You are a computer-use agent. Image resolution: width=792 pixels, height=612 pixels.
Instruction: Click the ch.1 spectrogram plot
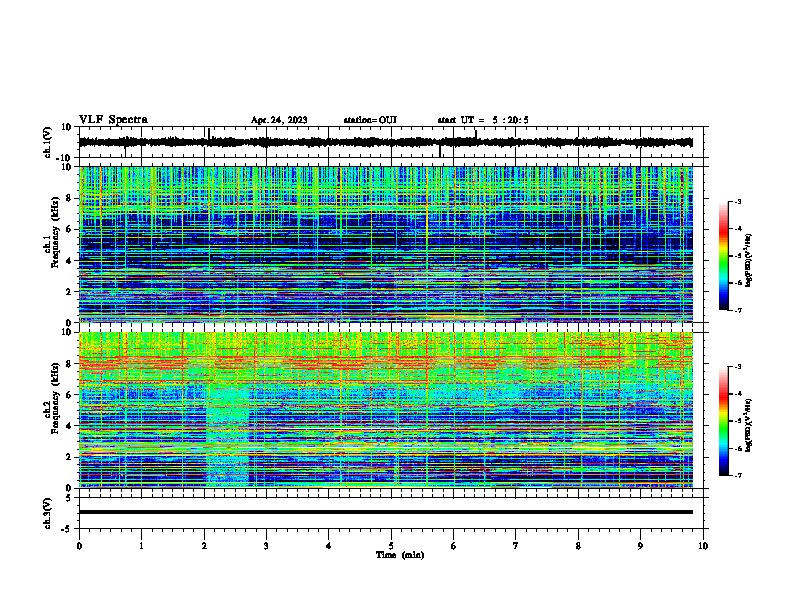386,244
